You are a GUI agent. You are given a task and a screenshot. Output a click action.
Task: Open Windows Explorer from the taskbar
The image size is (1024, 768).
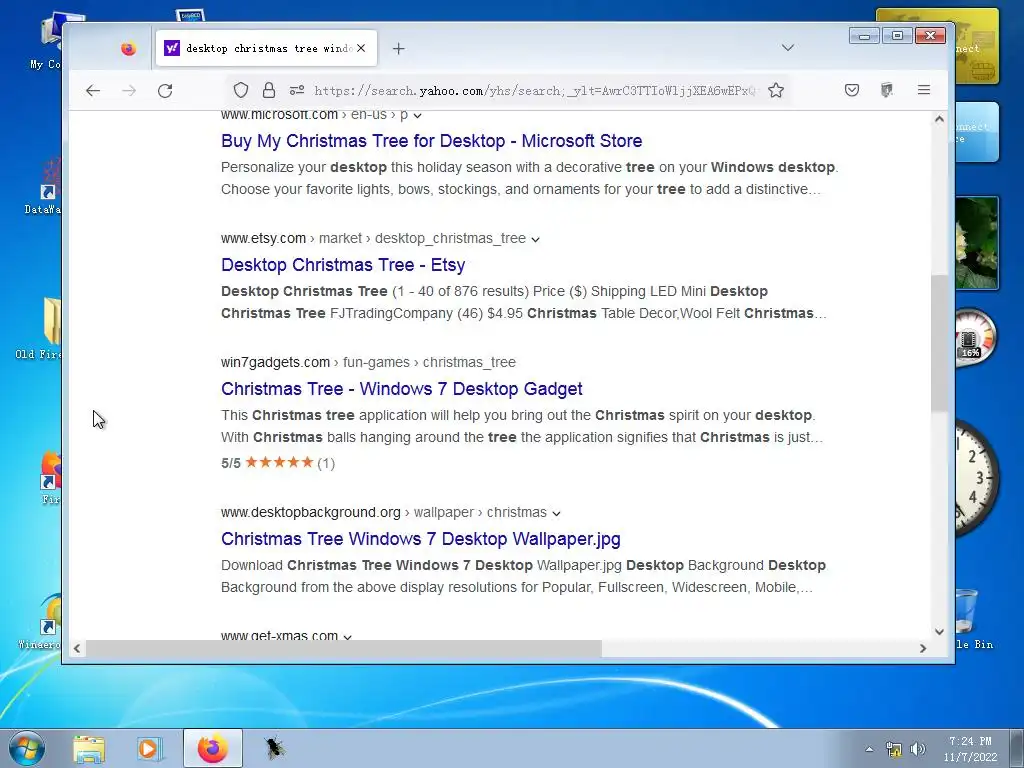click(89, 748)
